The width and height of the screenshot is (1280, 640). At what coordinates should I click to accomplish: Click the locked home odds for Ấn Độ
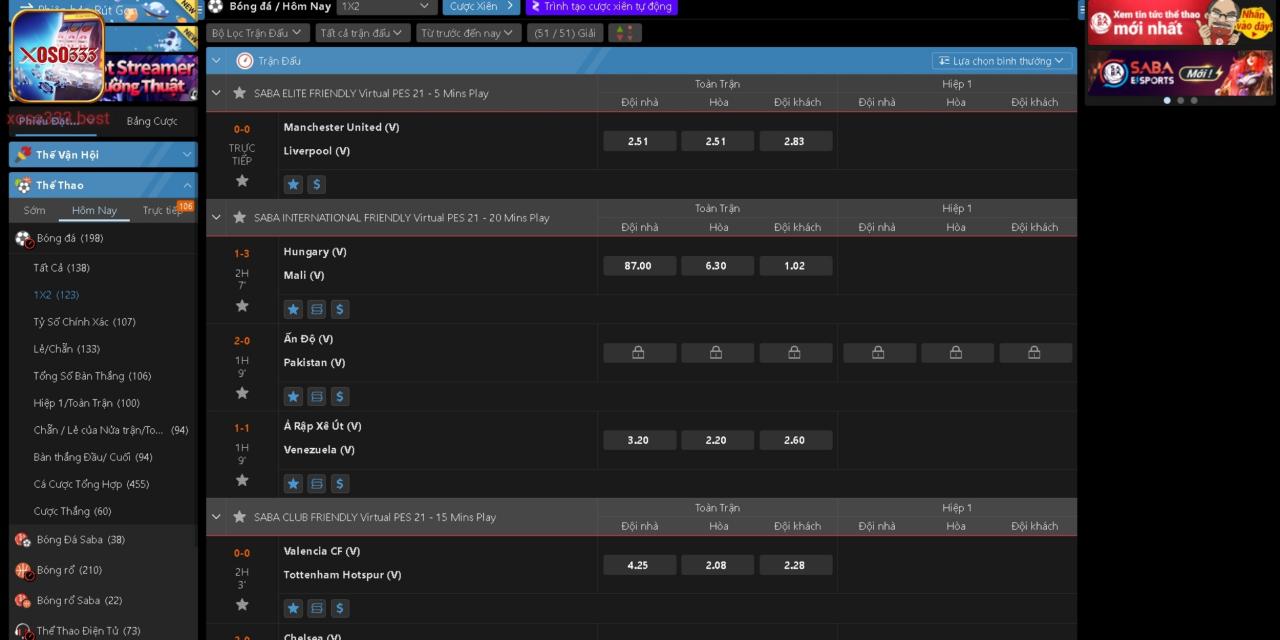(638, 353)
